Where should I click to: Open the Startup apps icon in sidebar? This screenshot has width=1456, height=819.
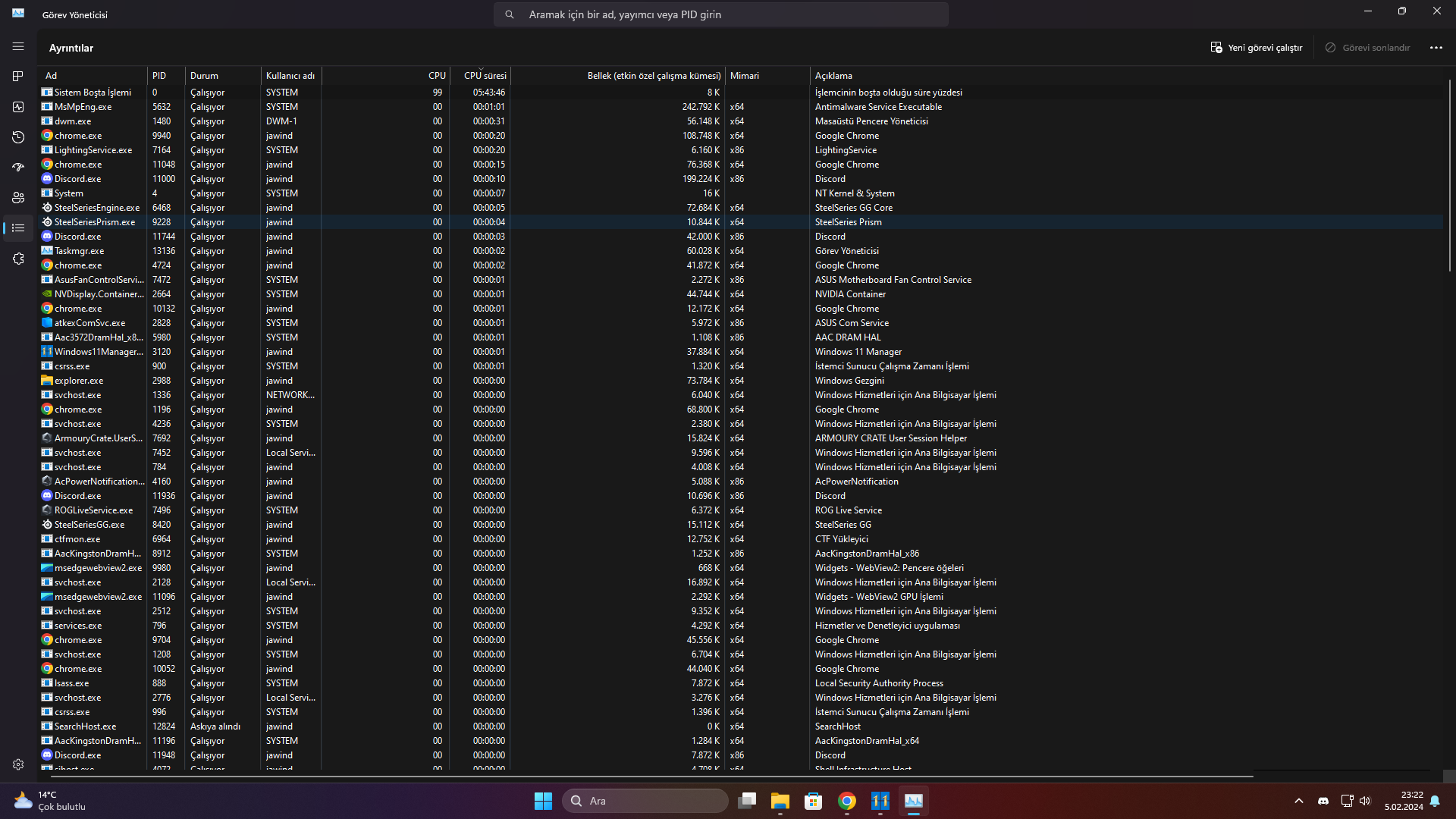[18, 168]
